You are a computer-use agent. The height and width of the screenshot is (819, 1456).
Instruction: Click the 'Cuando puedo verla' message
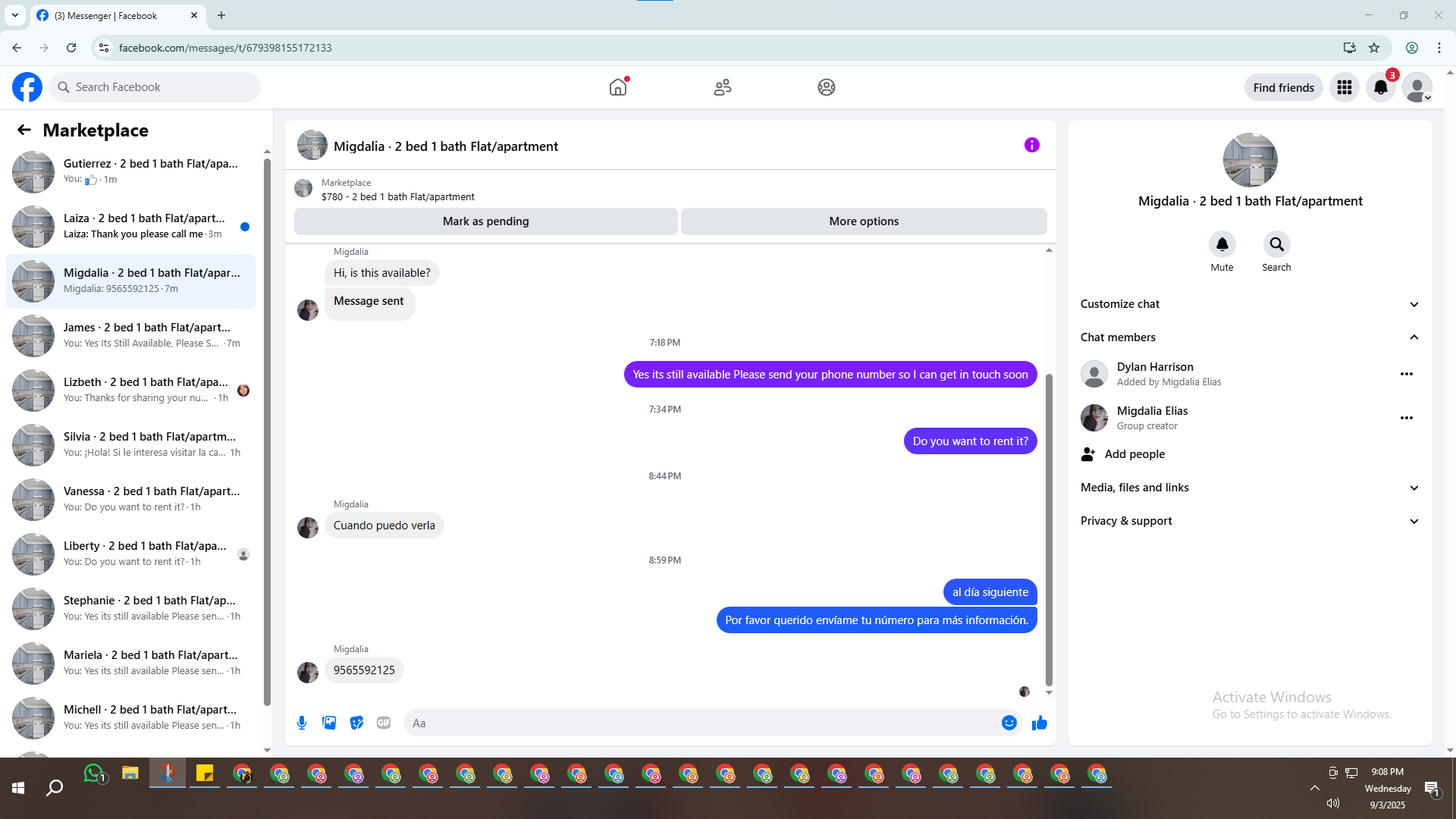[x=384, y=526]
